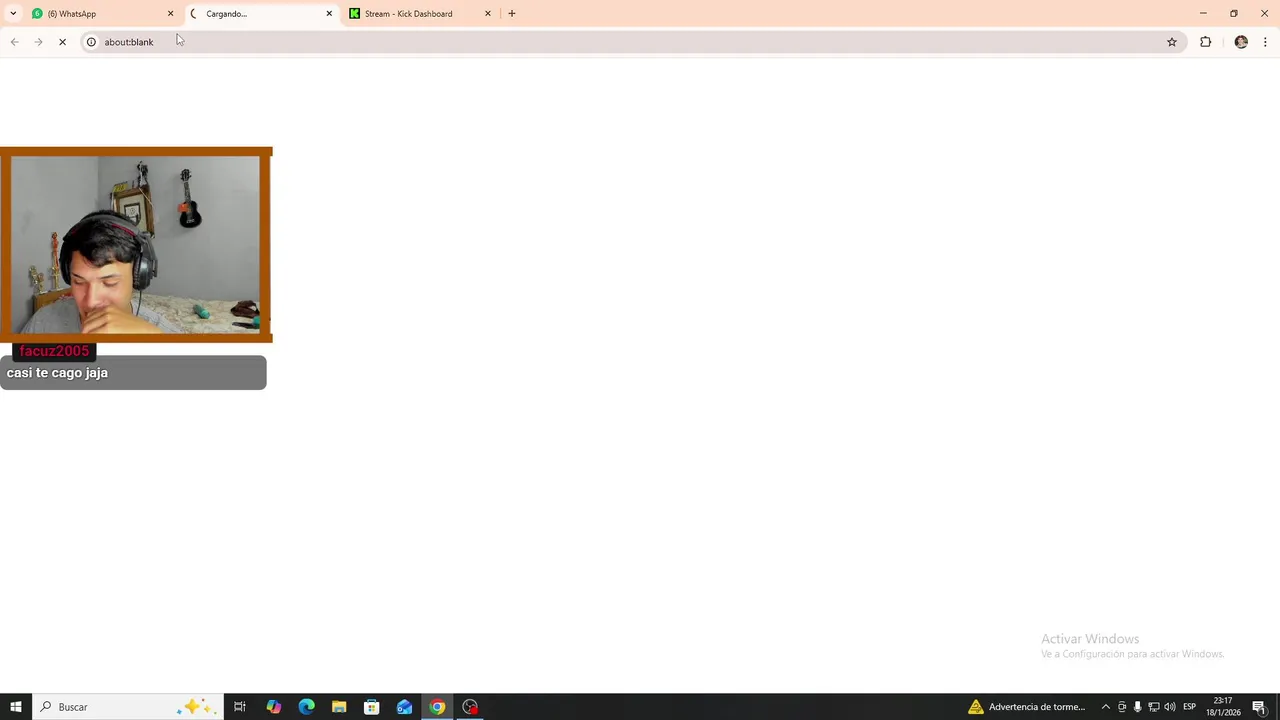Screen dimensions: 1280x720
Task: Bookmark this page with the star icon
Action: 1172,42
